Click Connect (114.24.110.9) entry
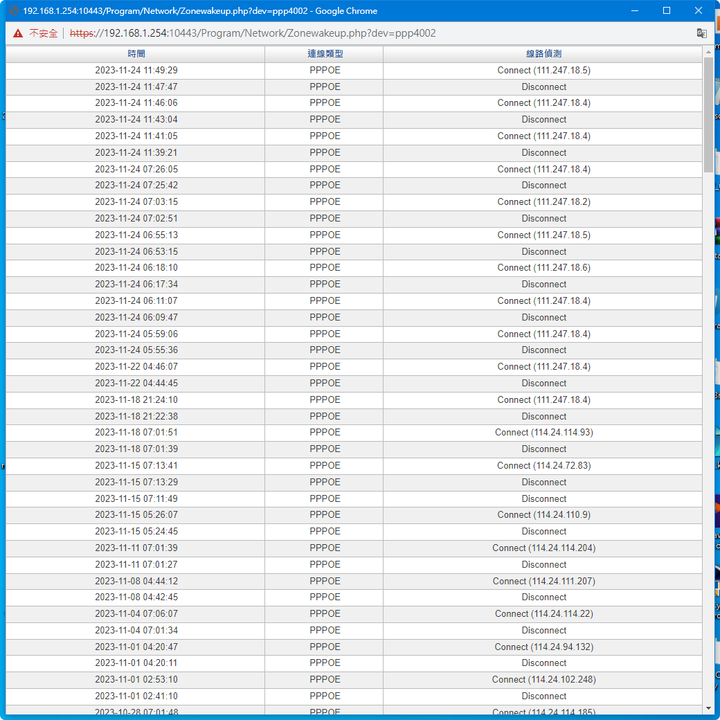The width and height of the screenshot is (720, 720). tap(544, 515)
